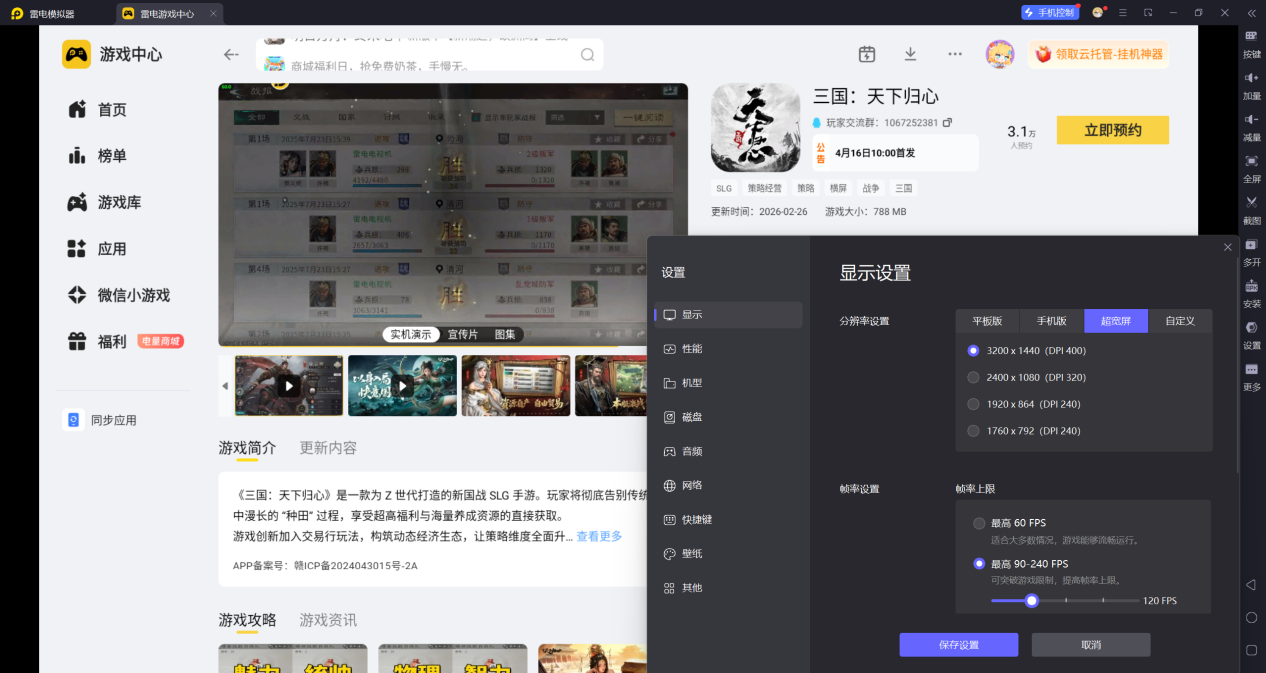Click the search magnifier icon

pyautogui.click(x=588, y=55)
